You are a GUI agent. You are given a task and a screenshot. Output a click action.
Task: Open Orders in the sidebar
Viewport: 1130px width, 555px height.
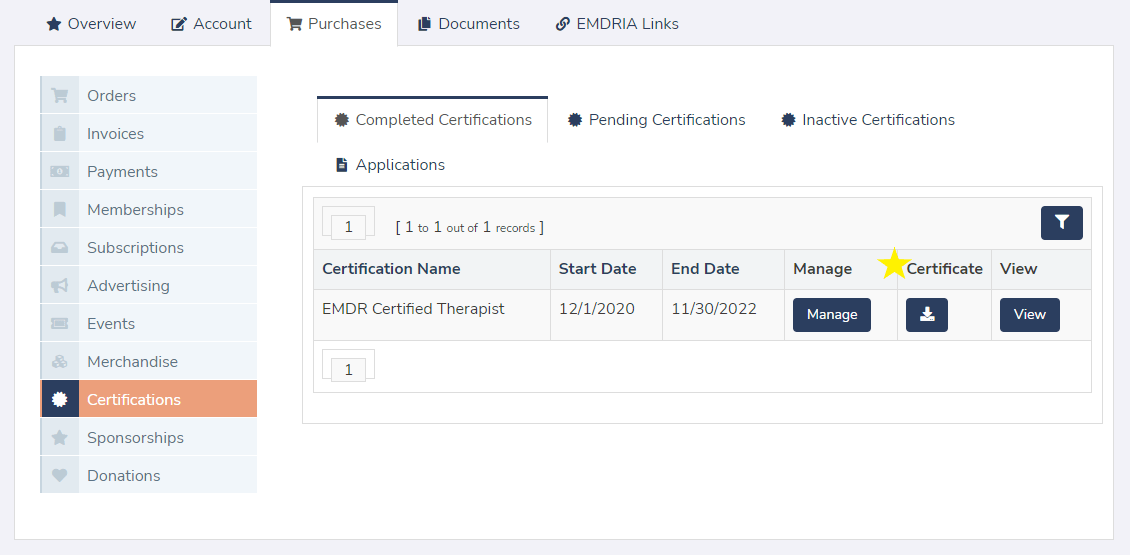click(148, 95)
